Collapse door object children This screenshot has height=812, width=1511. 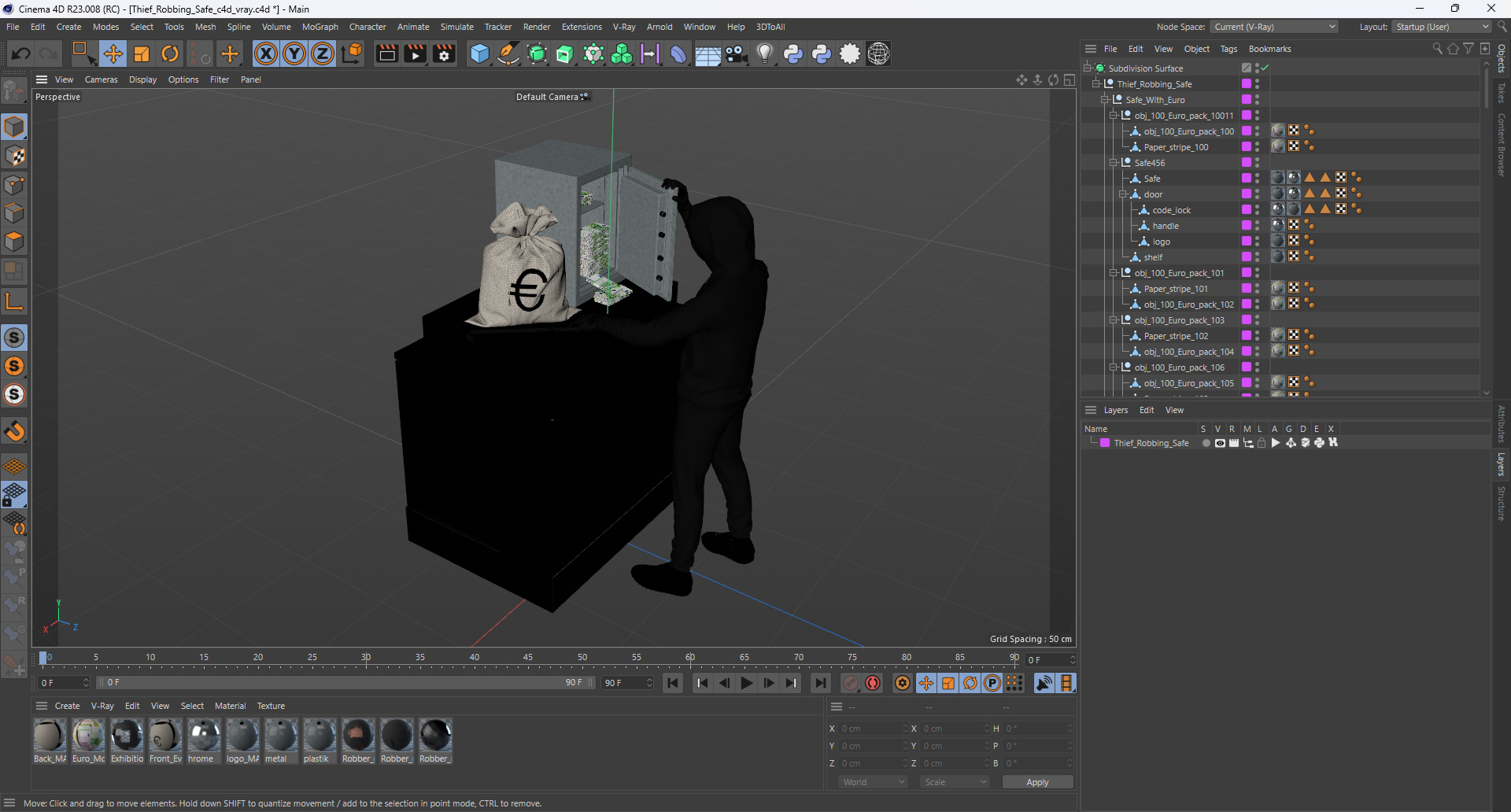pyautogui.click(x=1123, y=194)
